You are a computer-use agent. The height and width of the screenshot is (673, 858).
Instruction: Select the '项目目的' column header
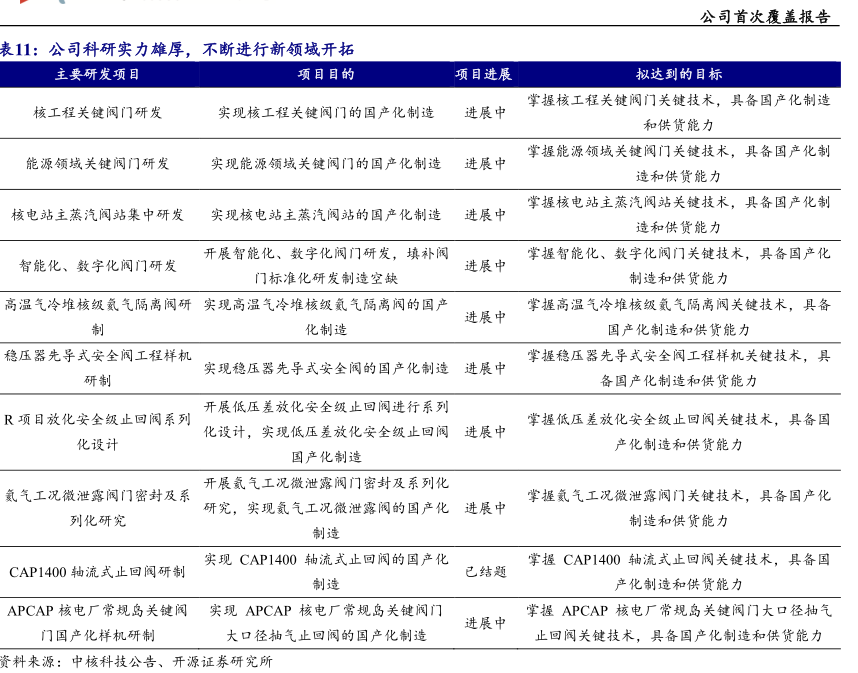tap(326, 75)
